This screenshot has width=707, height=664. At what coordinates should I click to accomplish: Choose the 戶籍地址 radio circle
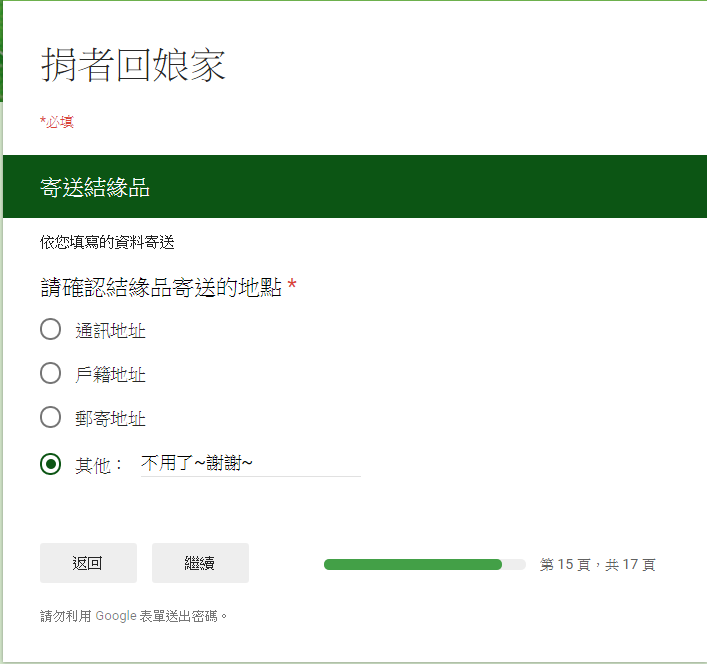click(51, 374)
